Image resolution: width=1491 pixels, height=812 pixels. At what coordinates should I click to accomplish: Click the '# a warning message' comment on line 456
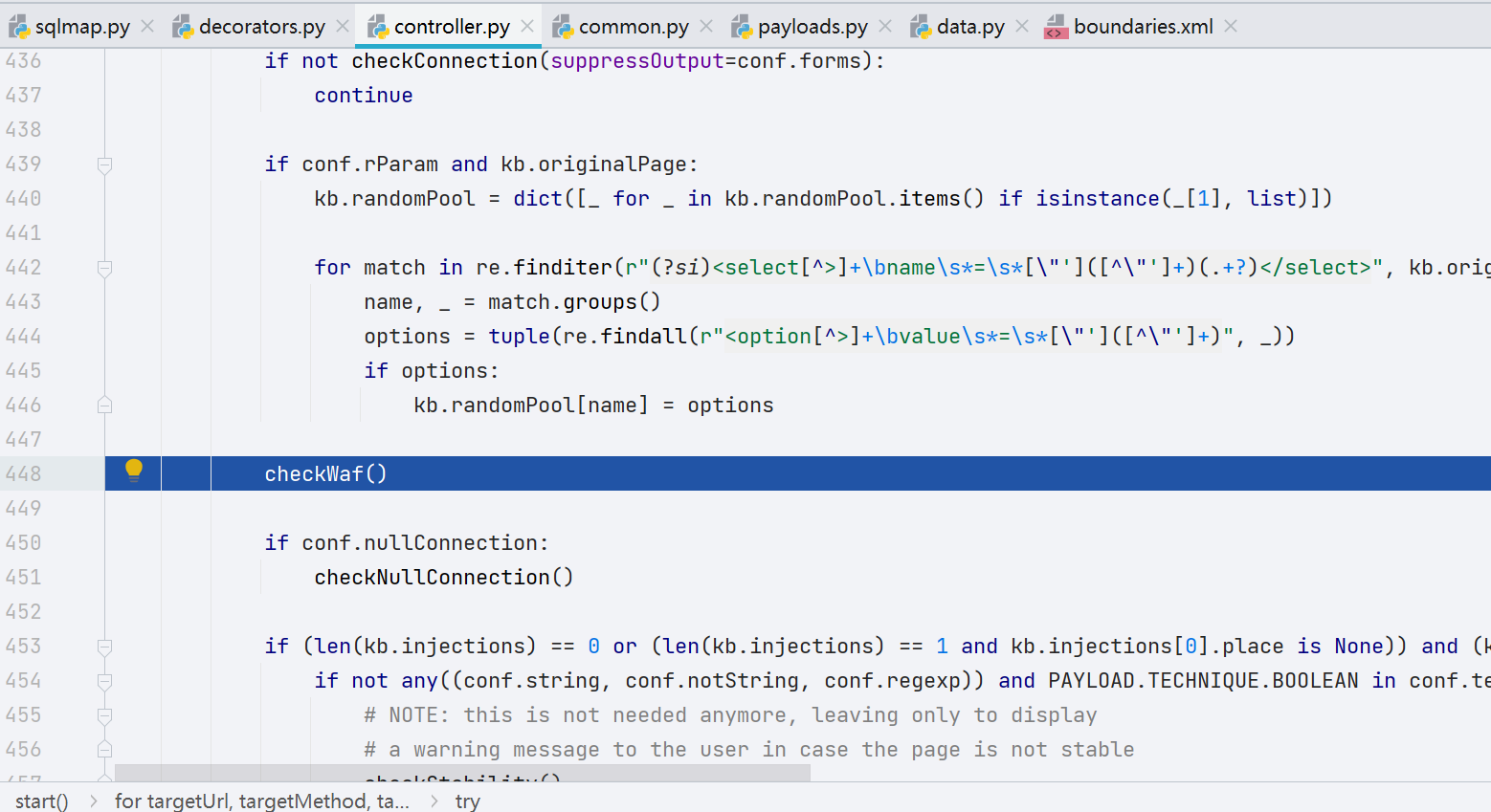tap(749, 749)
